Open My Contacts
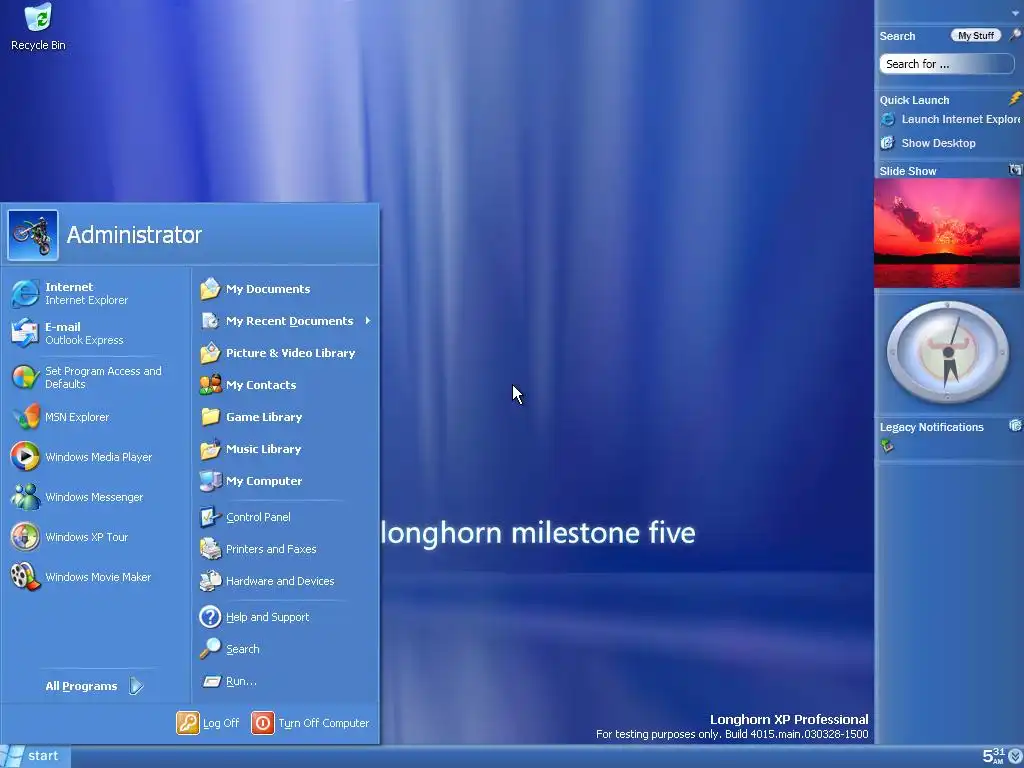Screen dimensions: 1024x768 (248, 385)
